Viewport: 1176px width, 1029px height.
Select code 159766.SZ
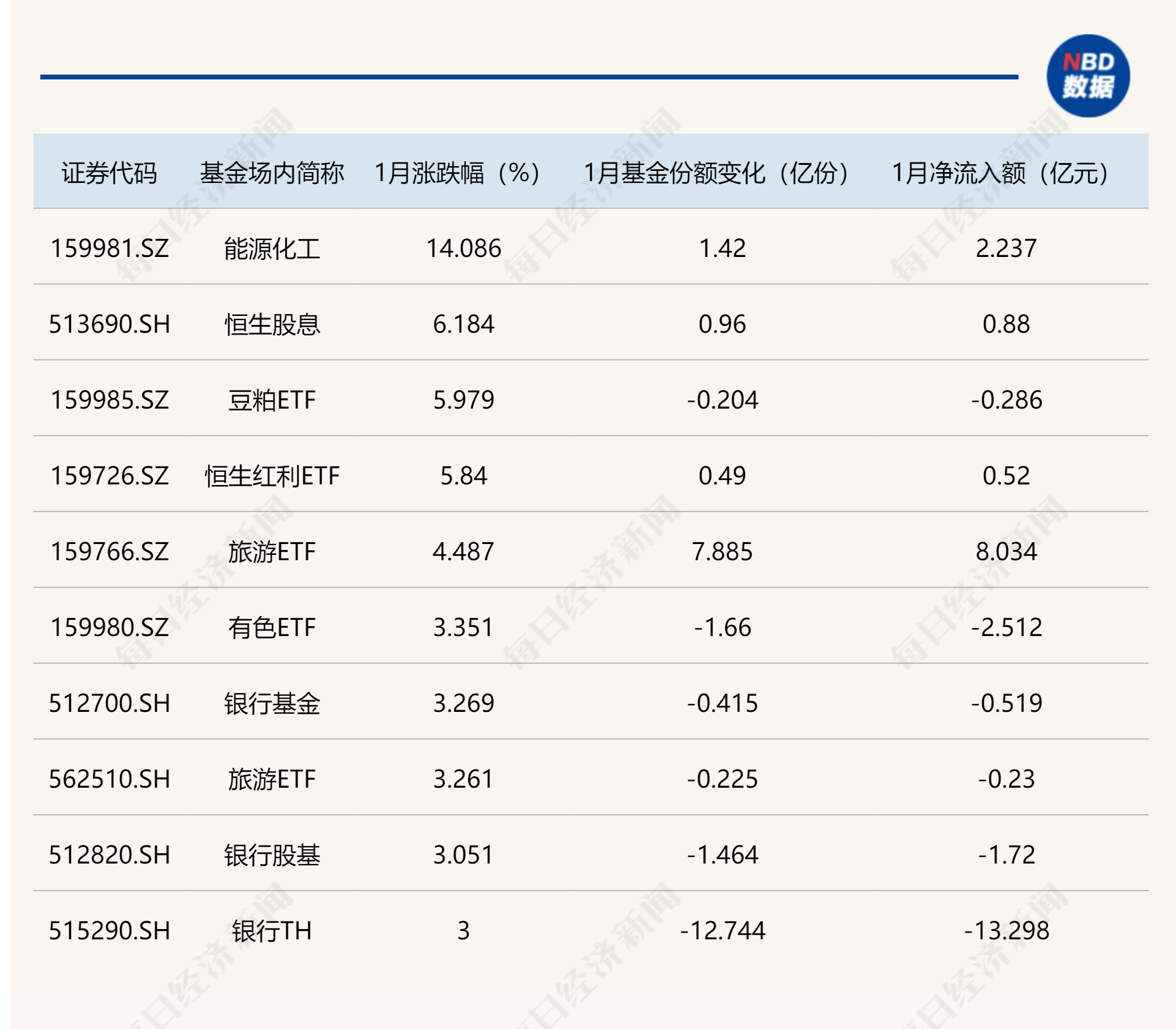pos(110,552)
